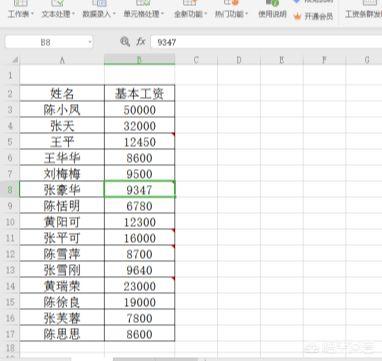This screenshot has width=382, height=361.
Task: Select the cell with value 16000
Action: [x=140, y=237]
